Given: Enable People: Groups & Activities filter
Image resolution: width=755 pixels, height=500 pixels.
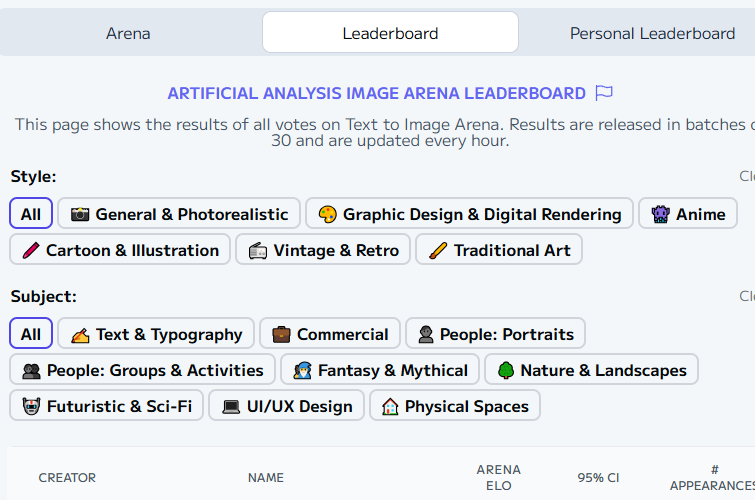Looking at the screenshot, I should tap(143, 370).
